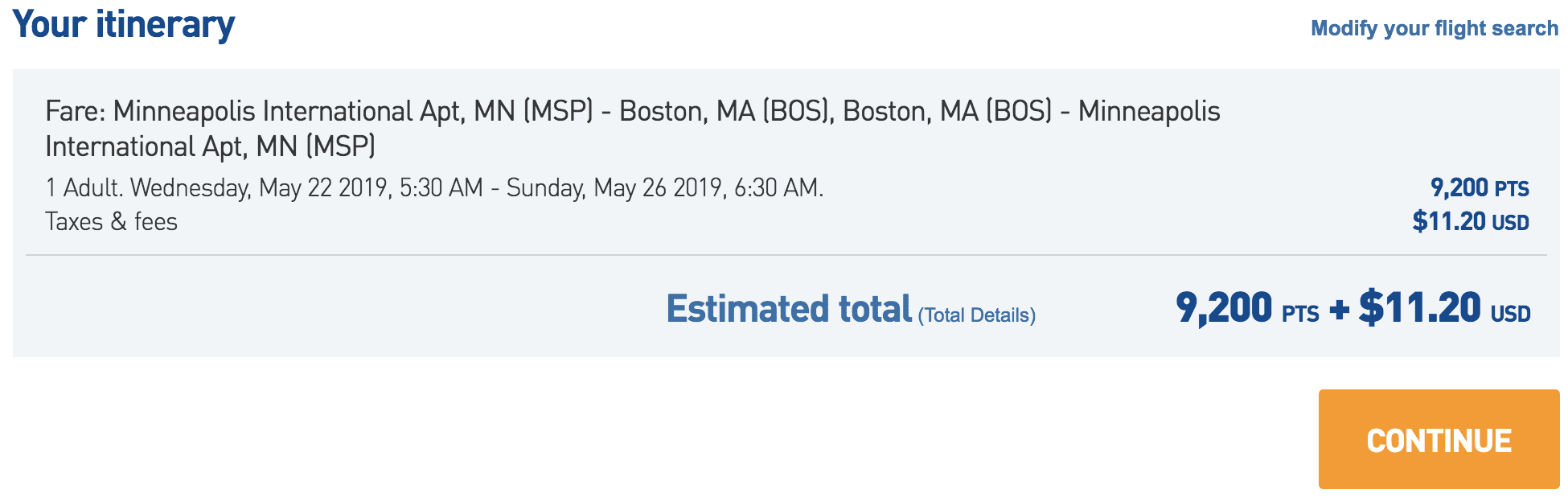1568x502 pixels.
Task: Click the $11.20 figure in estimated total
Action: (x=1419, y=307)
